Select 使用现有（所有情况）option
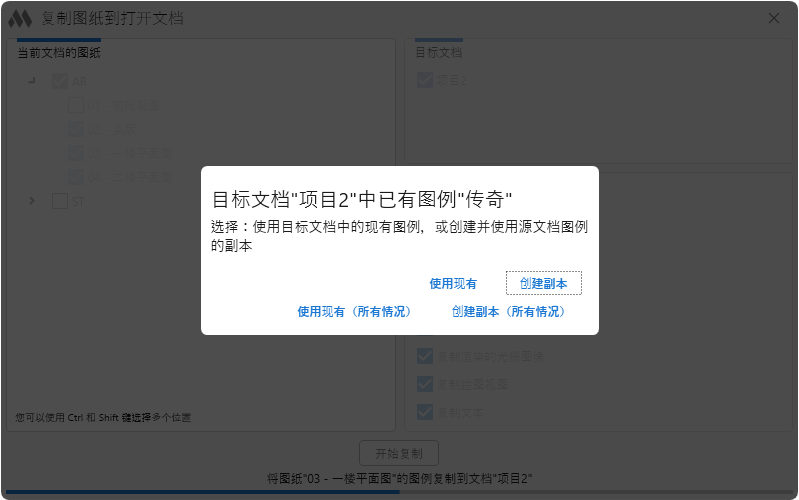Image resolution: width=799 pixels, height=500 pixels. pos(354,312)
